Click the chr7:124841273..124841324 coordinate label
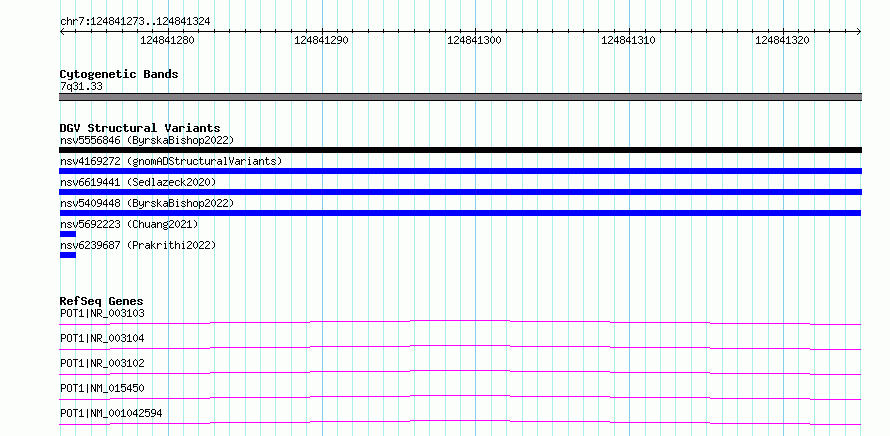890x436 pixels. click(135, 21)
